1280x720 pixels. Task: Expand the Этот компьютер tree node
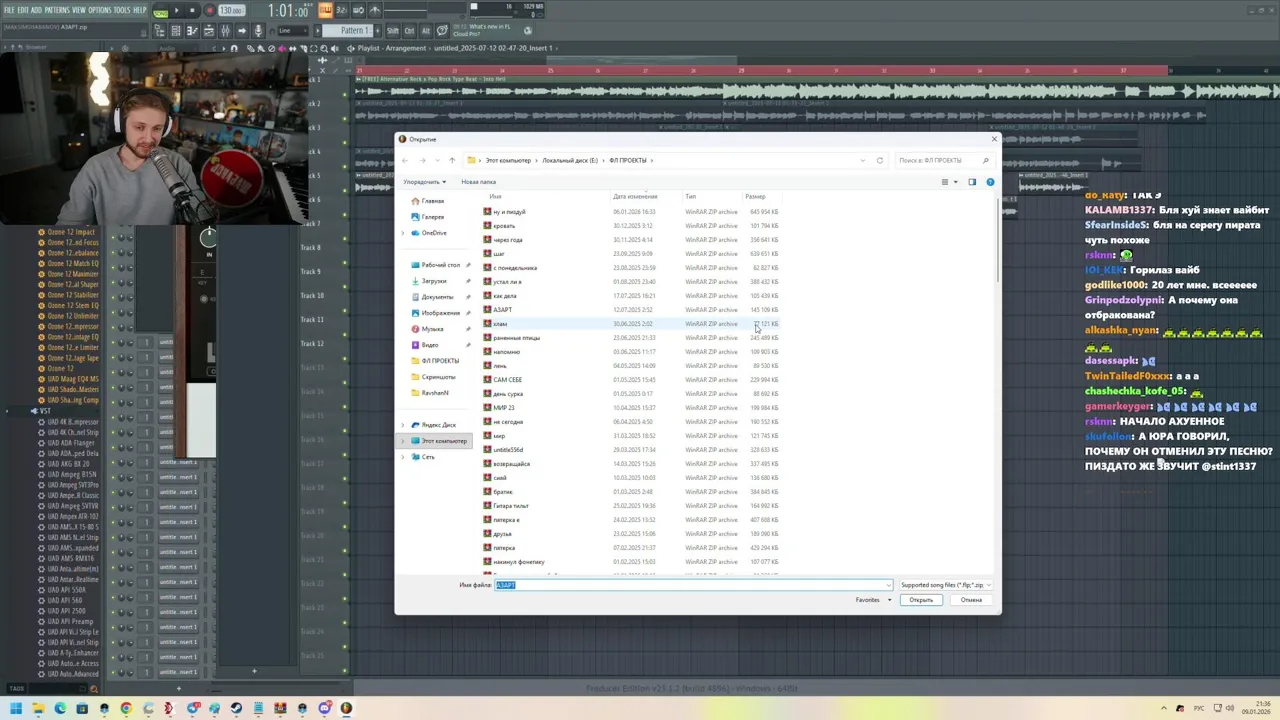pyautogui.click(x=403, y=441)
